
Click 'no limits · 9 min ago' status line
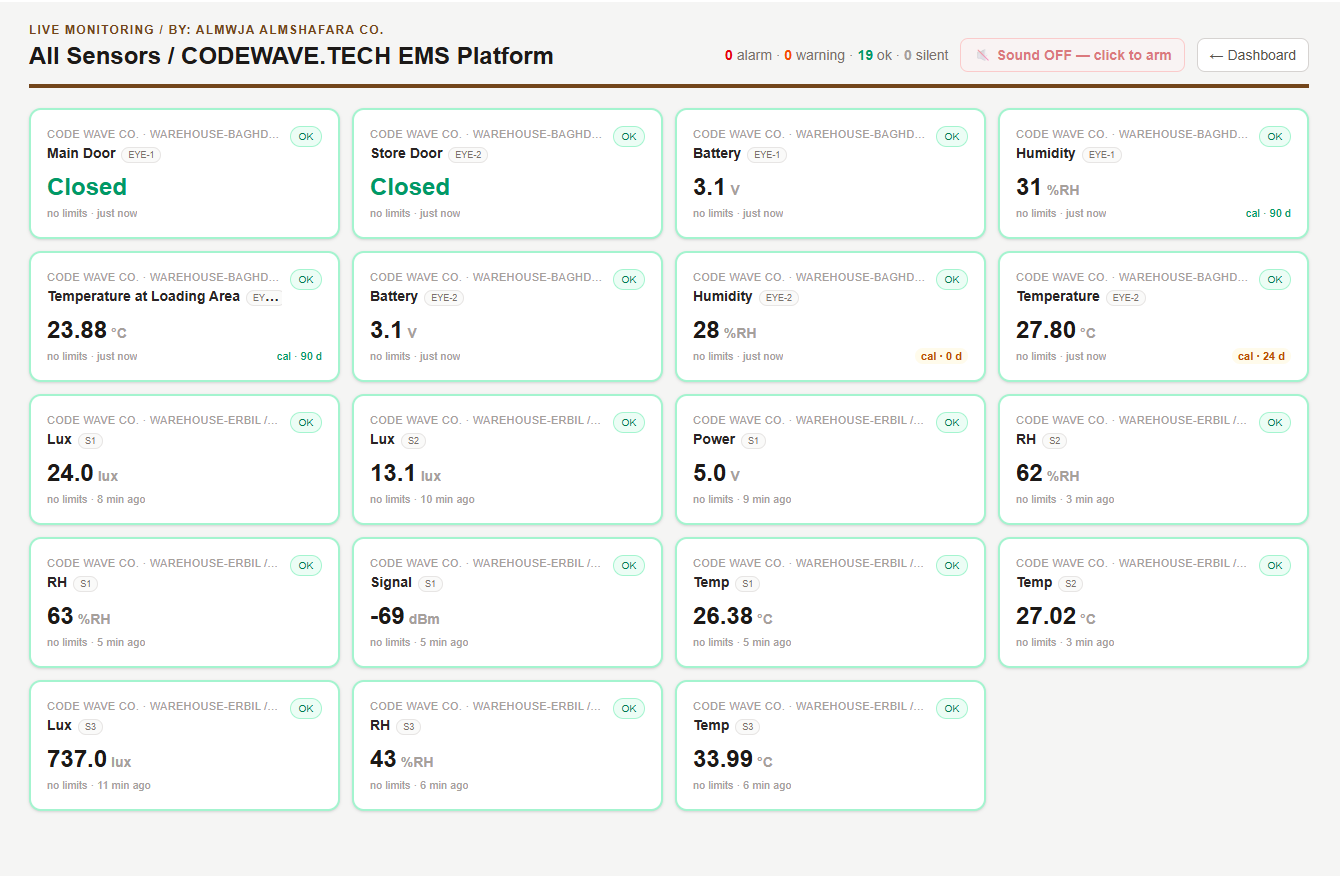742,500
